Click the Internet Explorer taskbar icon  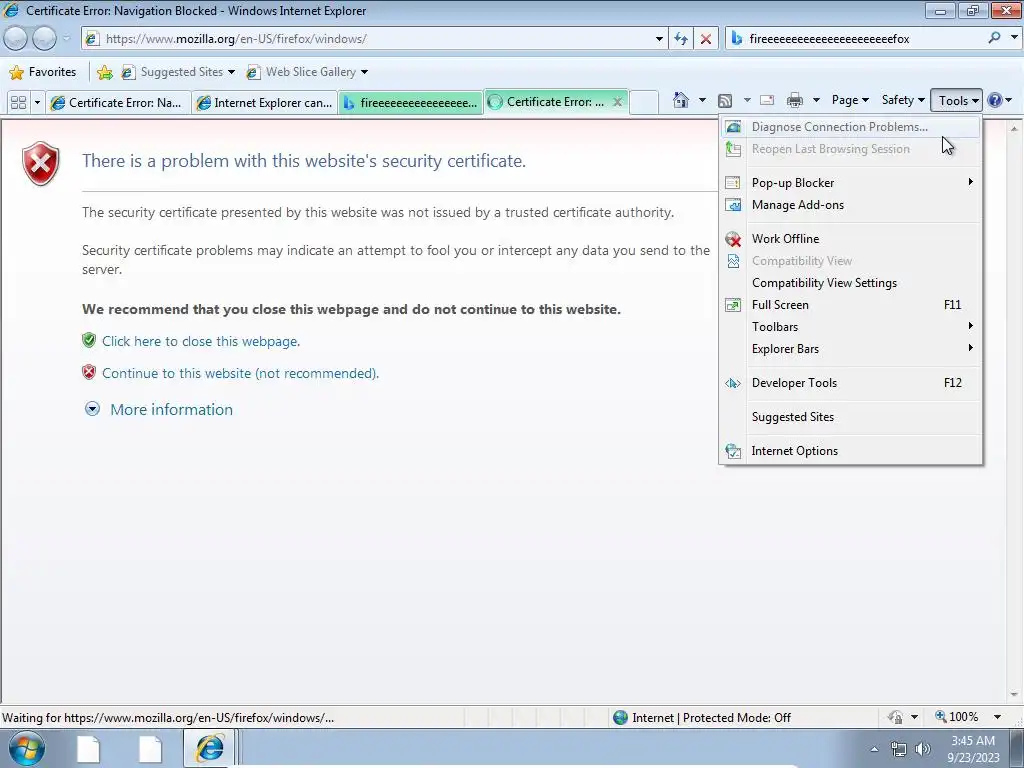tap(209, 748)
